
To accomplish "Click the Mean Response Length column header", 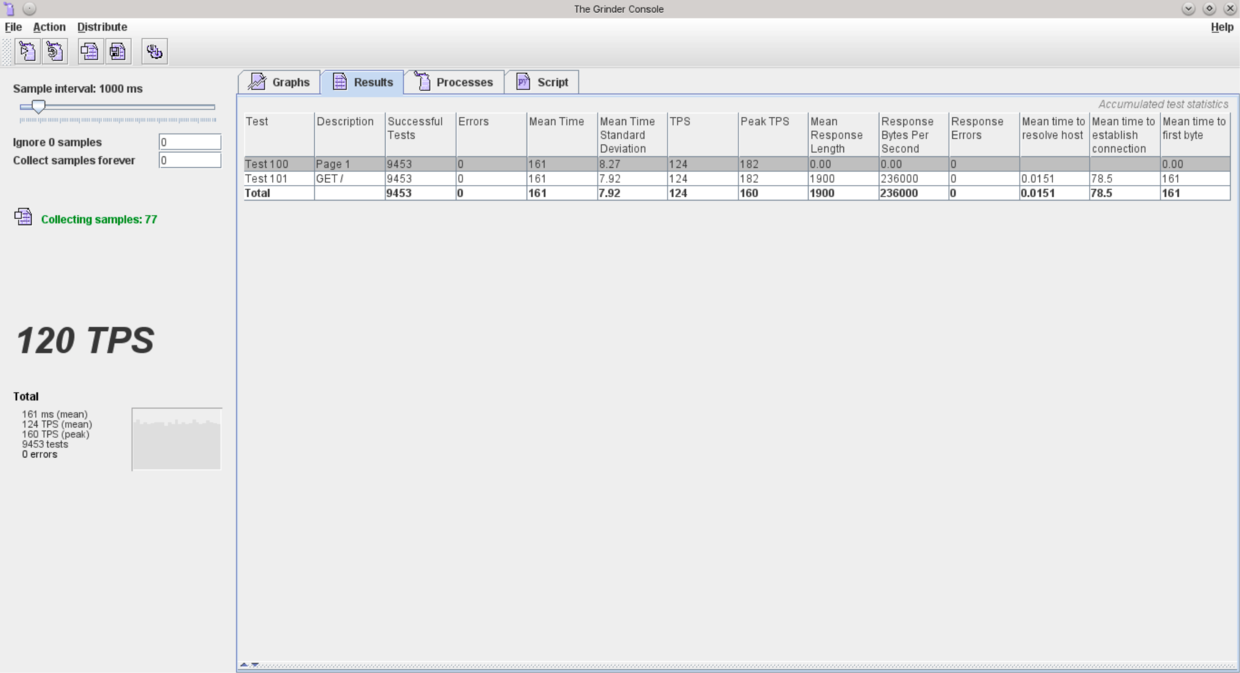I will [x=843, y=135].
